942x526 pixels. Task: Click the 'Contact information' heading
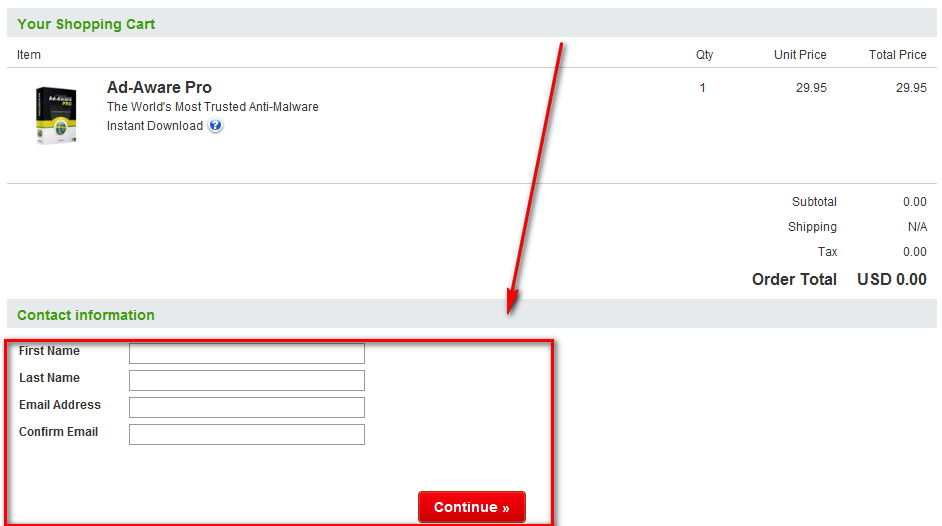point(86,315)
